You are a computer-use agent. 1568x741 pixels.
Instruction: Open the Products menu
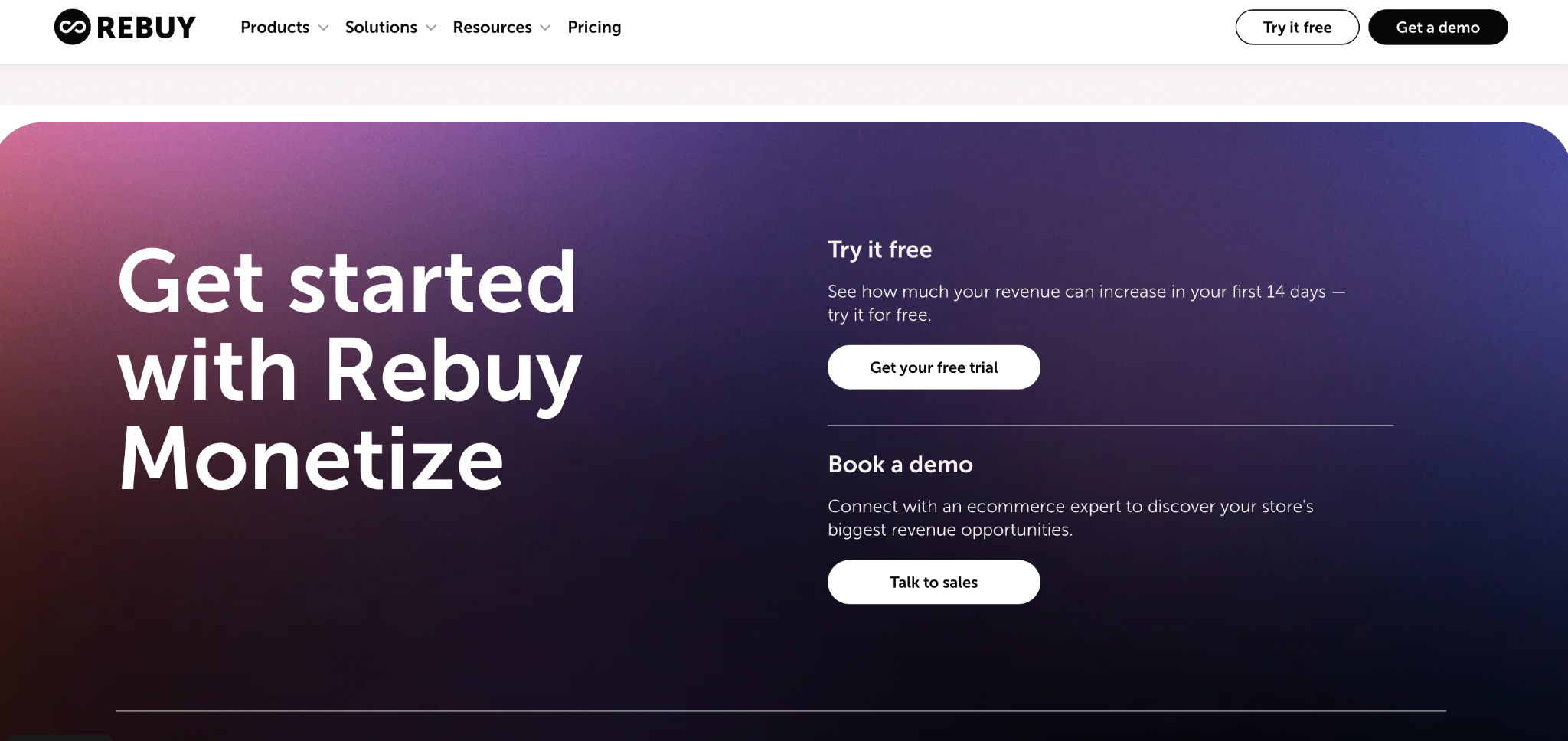(275, 28)
